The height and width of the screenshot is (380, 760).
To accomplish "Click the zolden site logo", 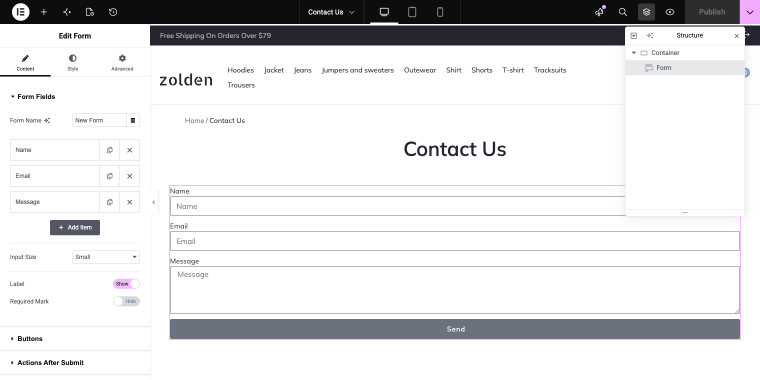I will tap(186, 79).
